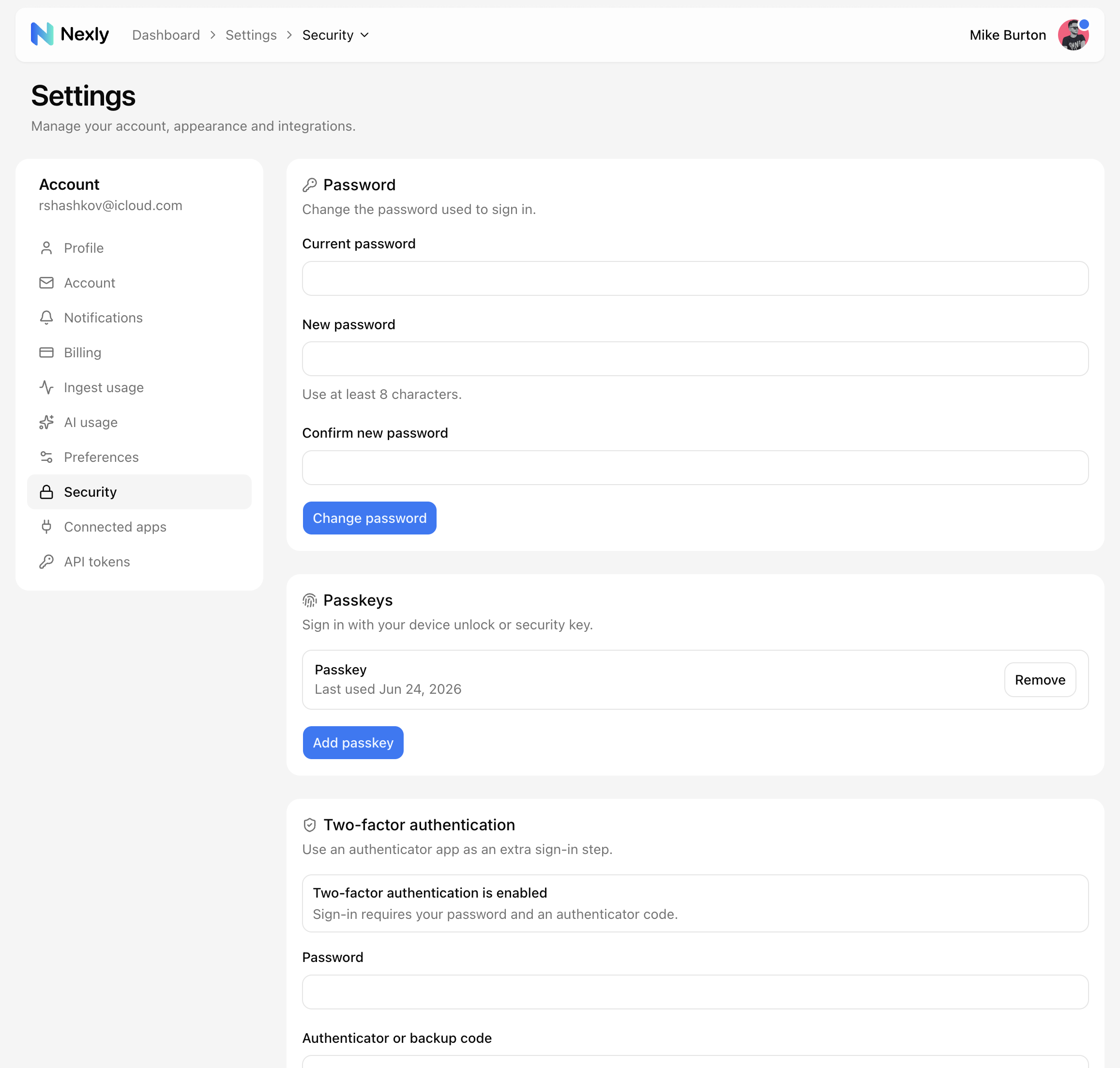Go to Dashboard breadcrumb
This screenshot has width=1120, height=1068.
click(x=166, y=35)
